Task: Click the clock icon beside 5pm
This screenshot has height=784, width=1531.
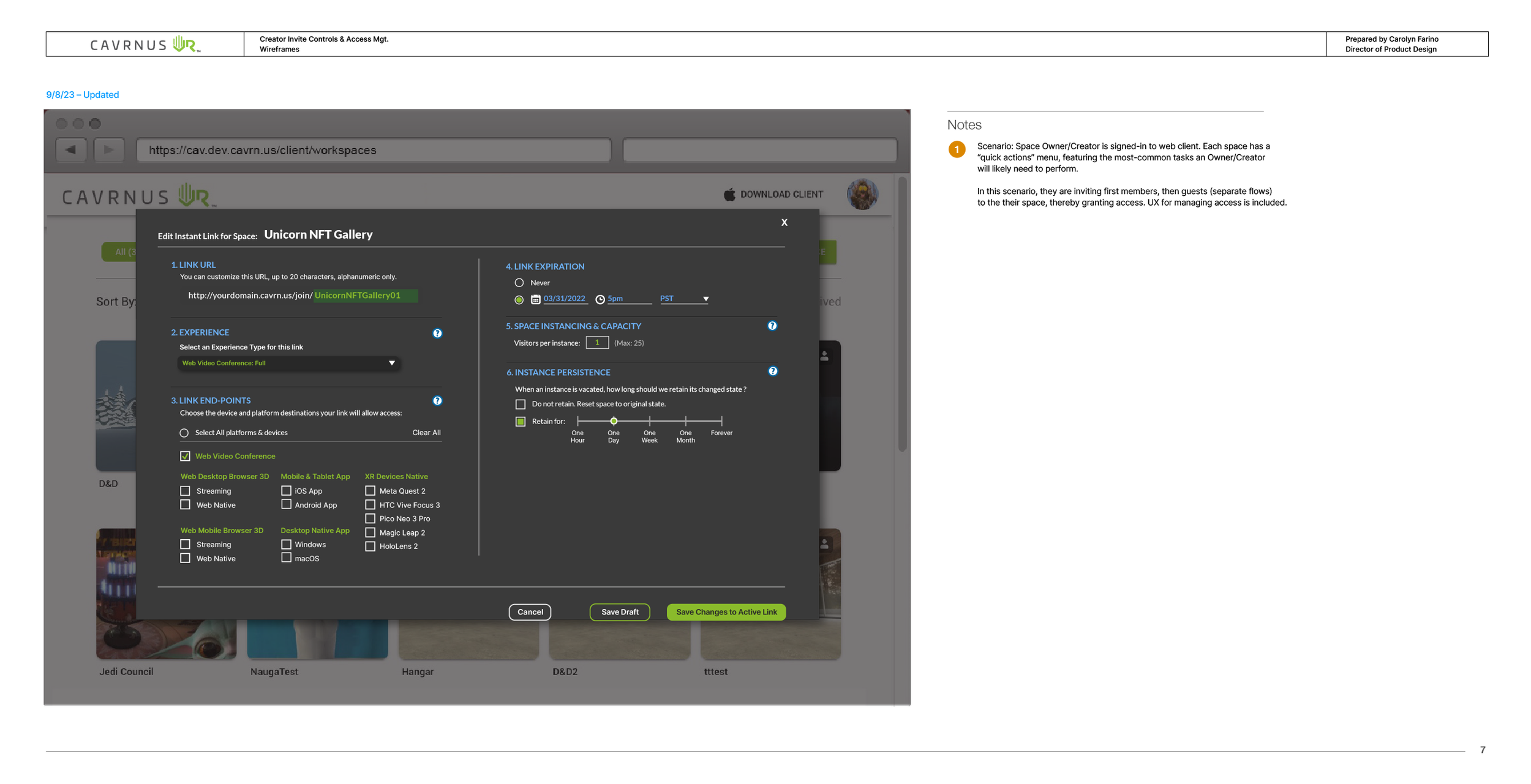Action: coord(600,299)
